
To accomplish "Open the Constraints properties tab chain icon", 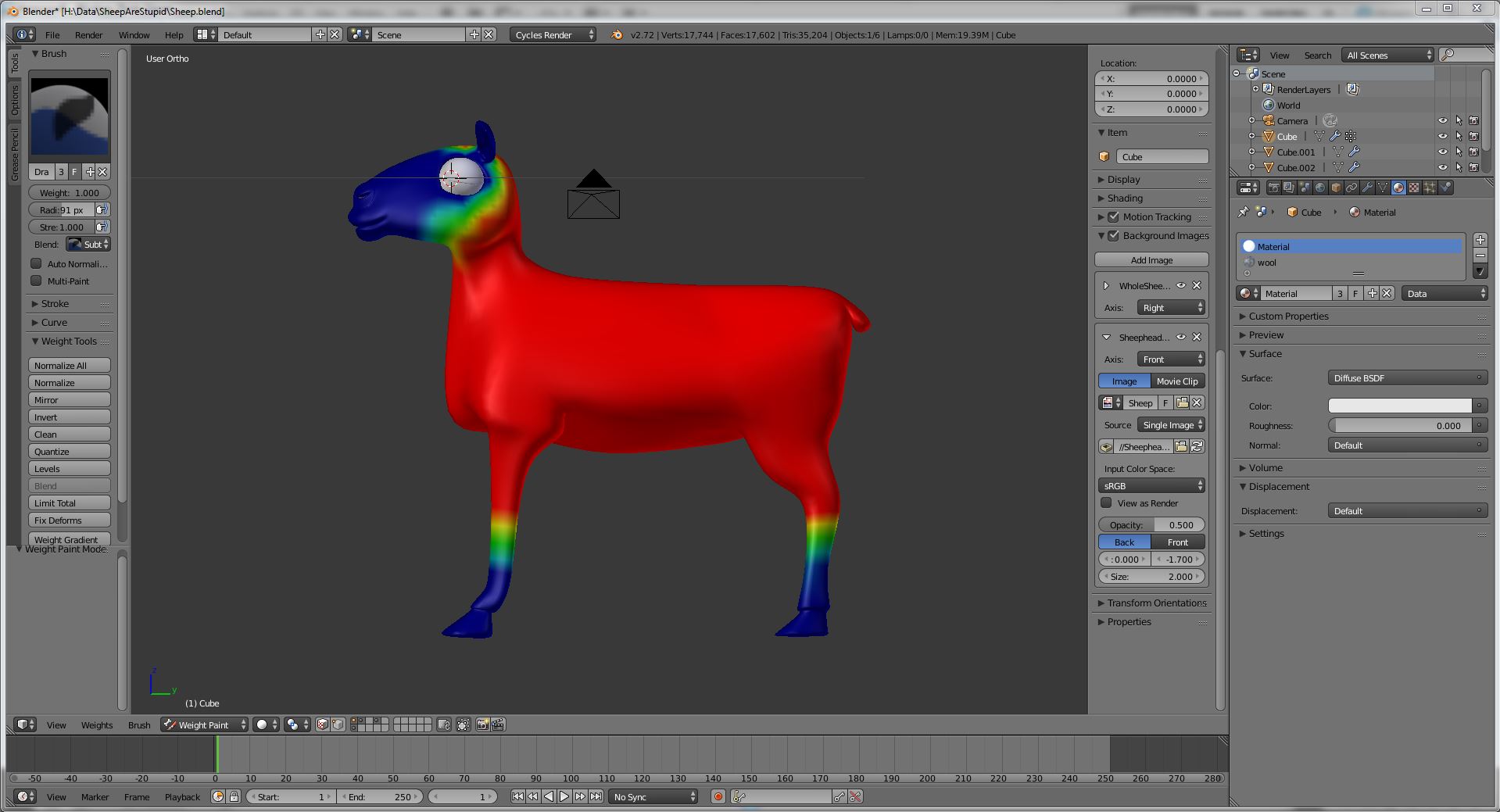I will point(1351,188).
